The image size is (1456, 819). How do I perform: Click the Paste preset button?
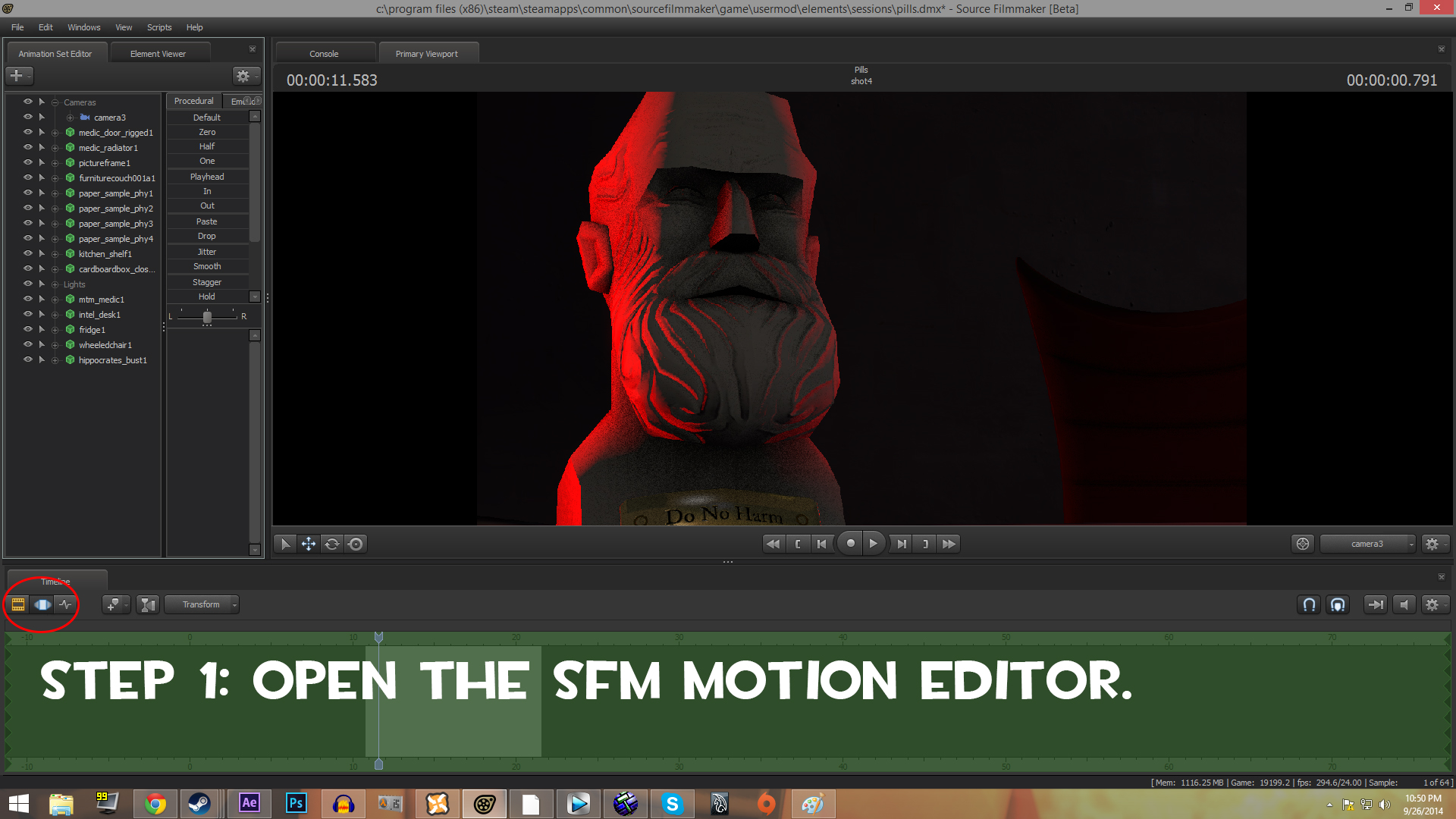point(207,221)
